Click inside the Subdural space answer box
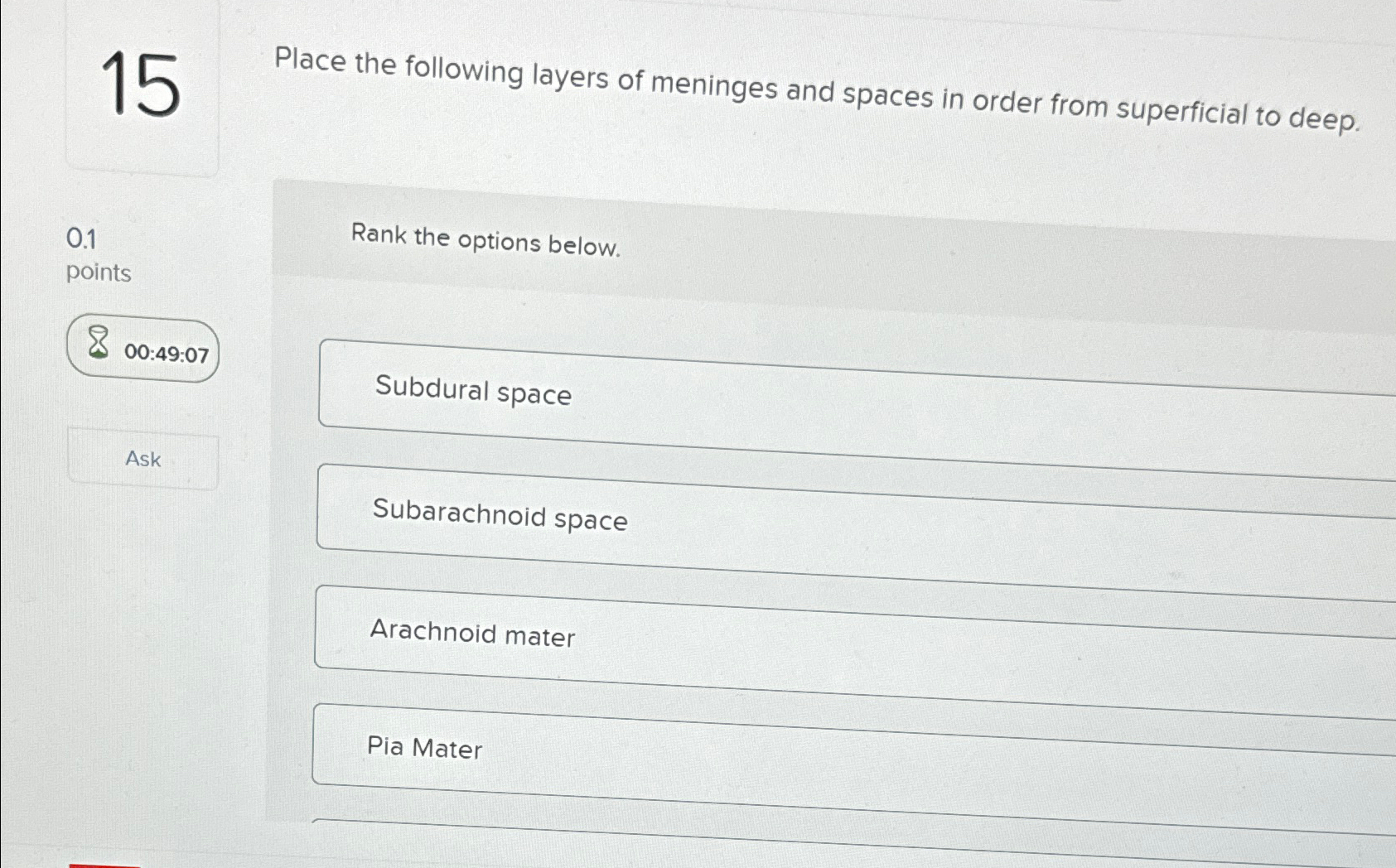Screen dimensions: 1396x868 tap(746, 389)
